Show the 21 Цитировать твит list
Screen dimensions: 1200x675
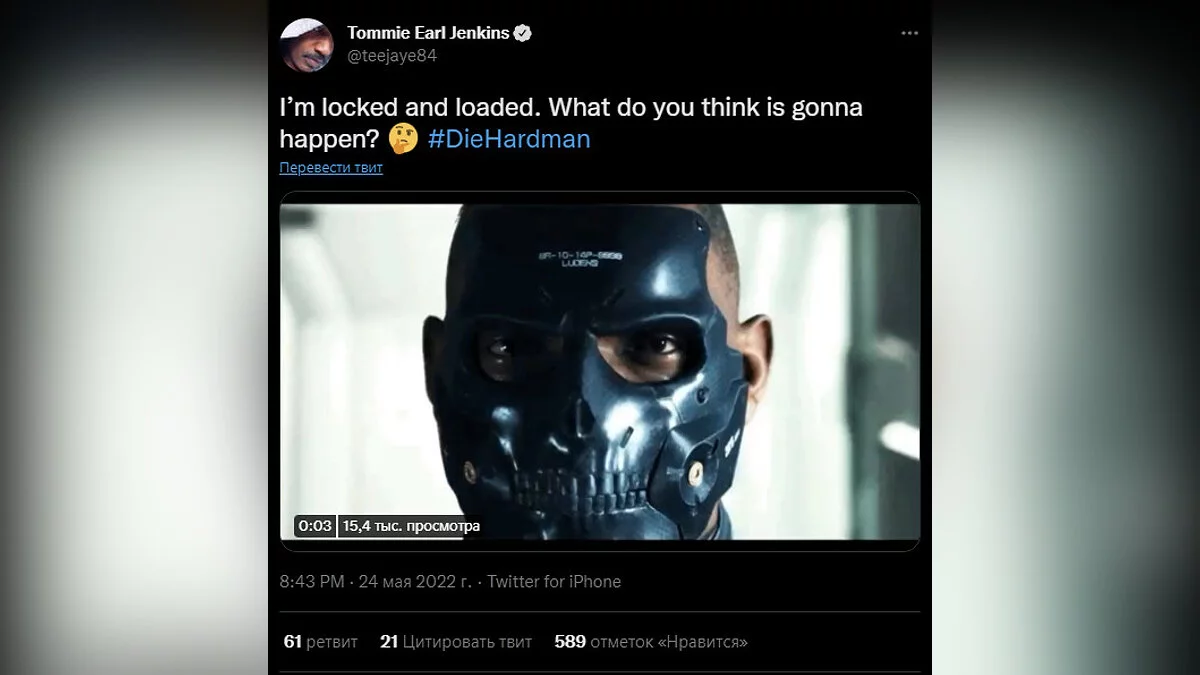(456, 642)
